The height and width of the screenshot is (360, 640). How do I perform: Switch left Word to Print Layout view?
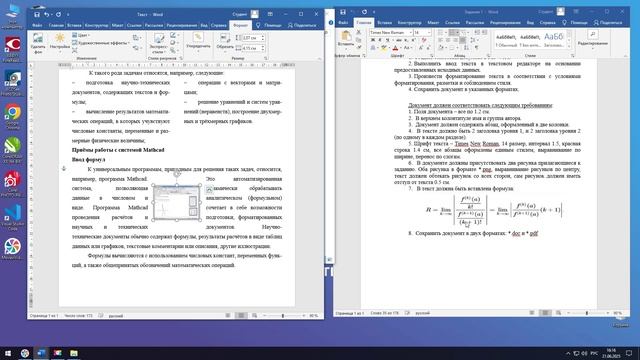click(241, 316)
